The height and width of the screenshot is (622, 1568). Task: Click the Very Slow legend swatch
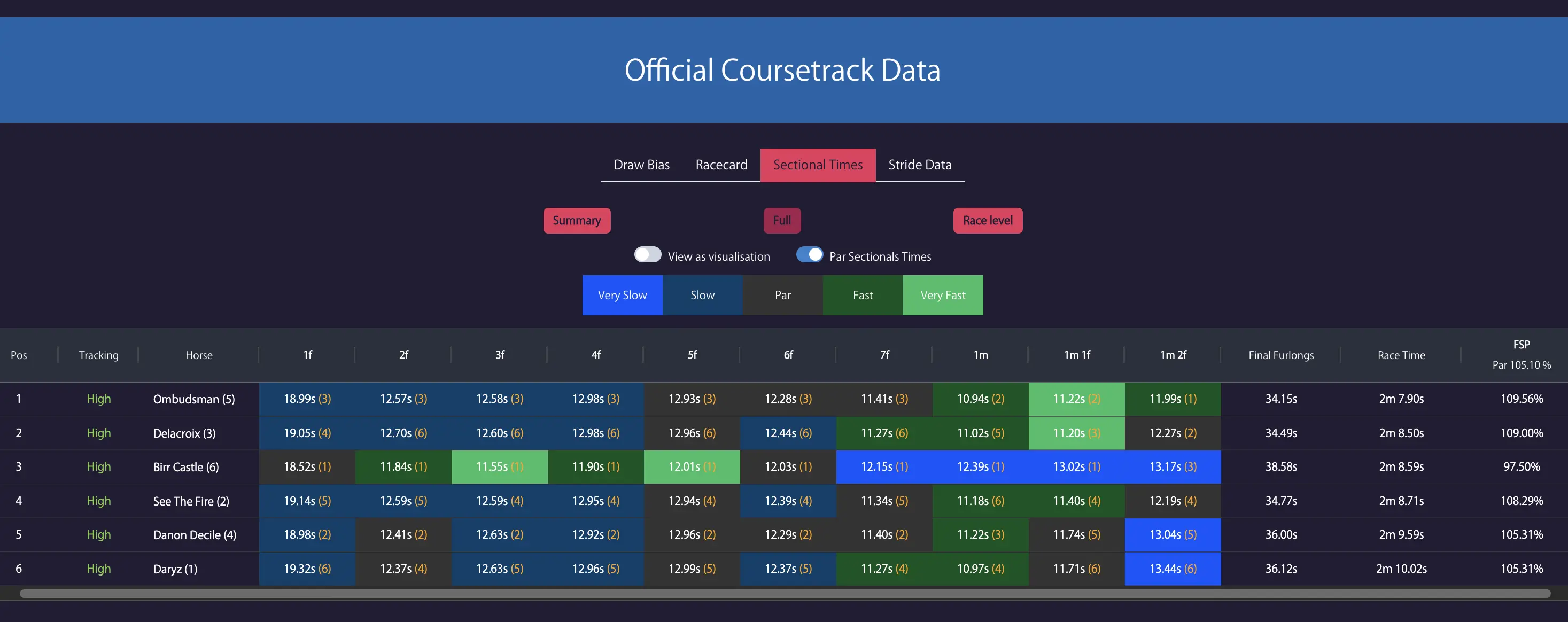tap(622, 295)
